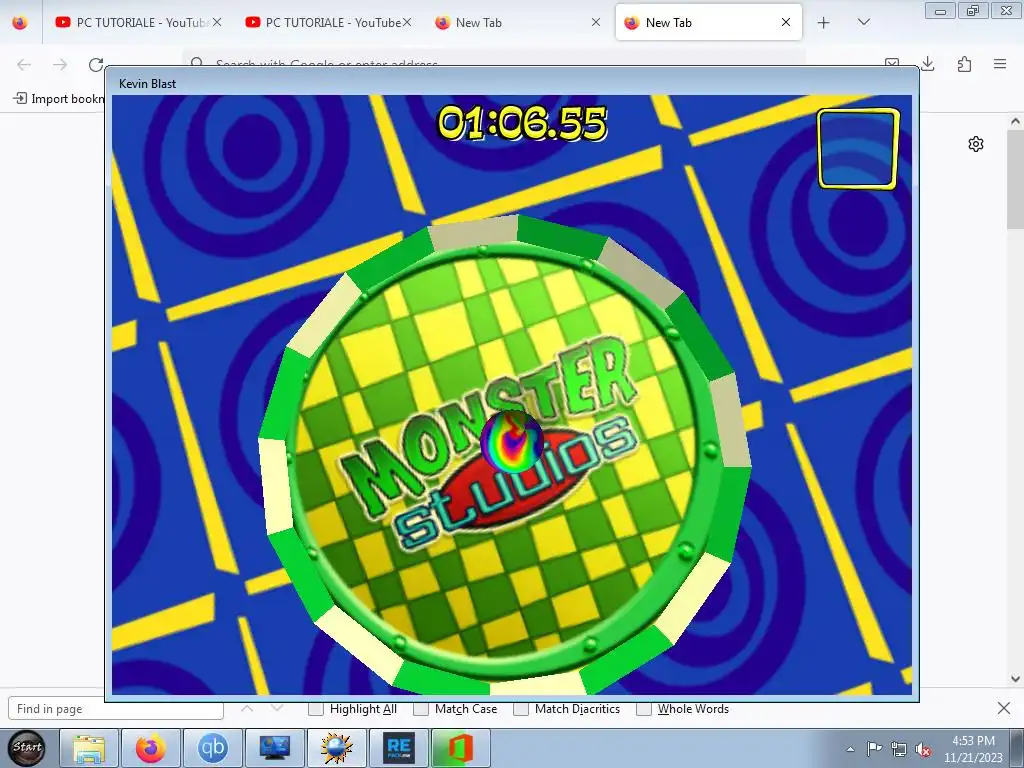
Task: Open the taskbar clock and date
Action: pyautogui.click(x=973, y=749)
